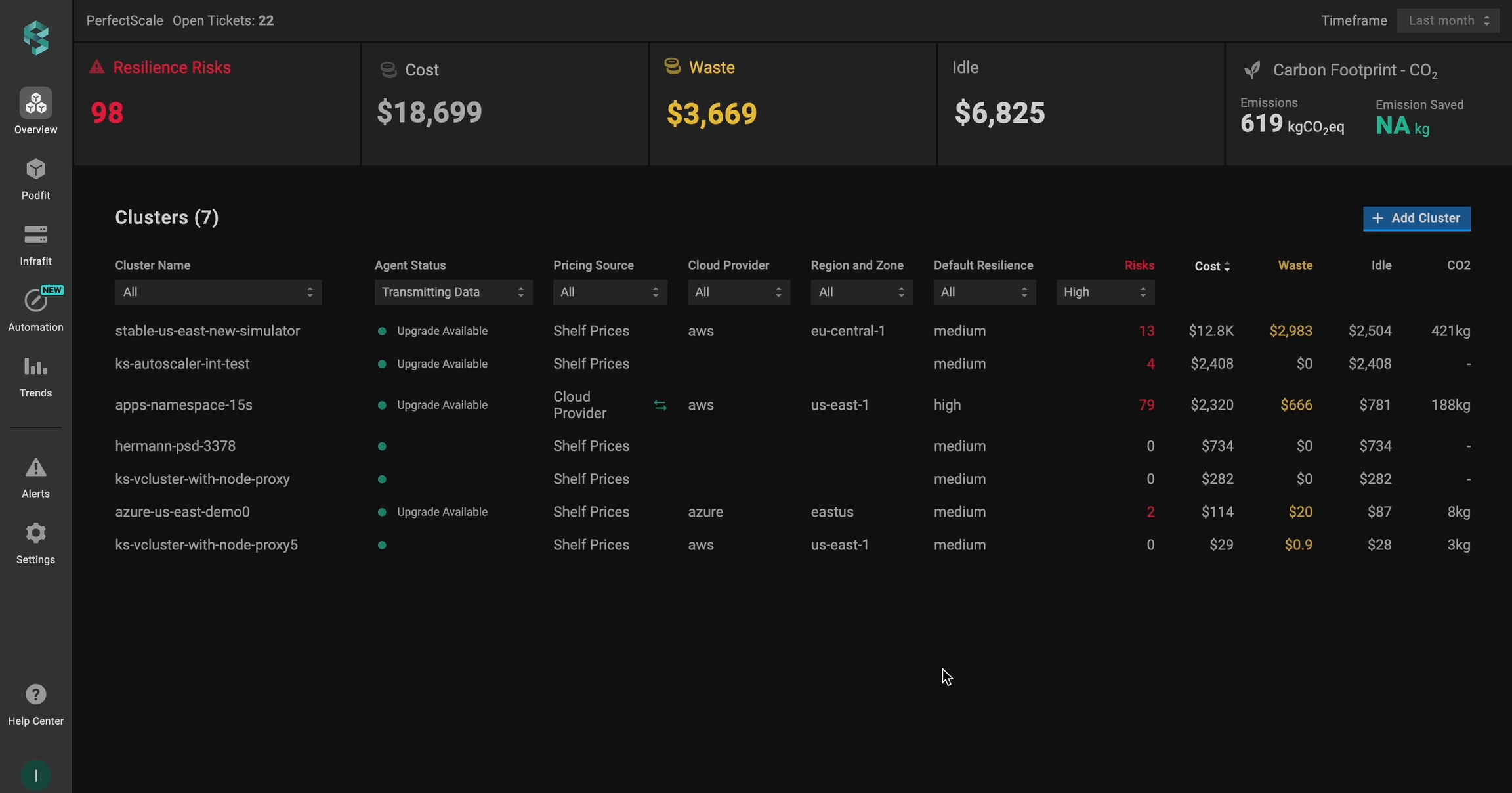Click the Waste summary card
Viewport: 1512px width, 793px height.
[792, 104]
